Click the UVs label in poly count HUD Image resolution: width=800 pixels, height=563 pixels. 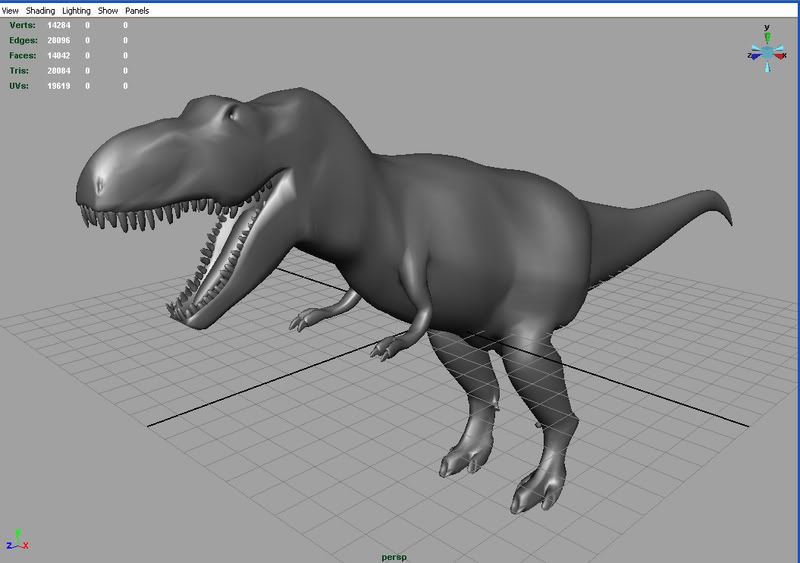[x=20, y=86]
